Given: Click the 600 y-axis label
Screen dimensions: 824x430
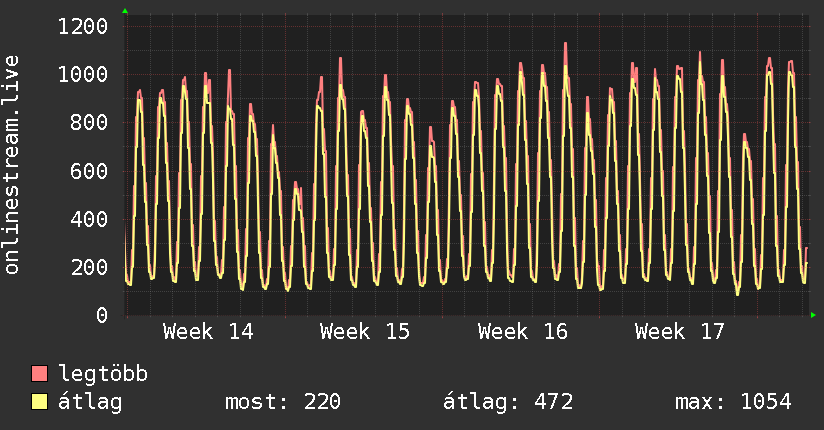Looking at the screenshot, I should point(89,171).
